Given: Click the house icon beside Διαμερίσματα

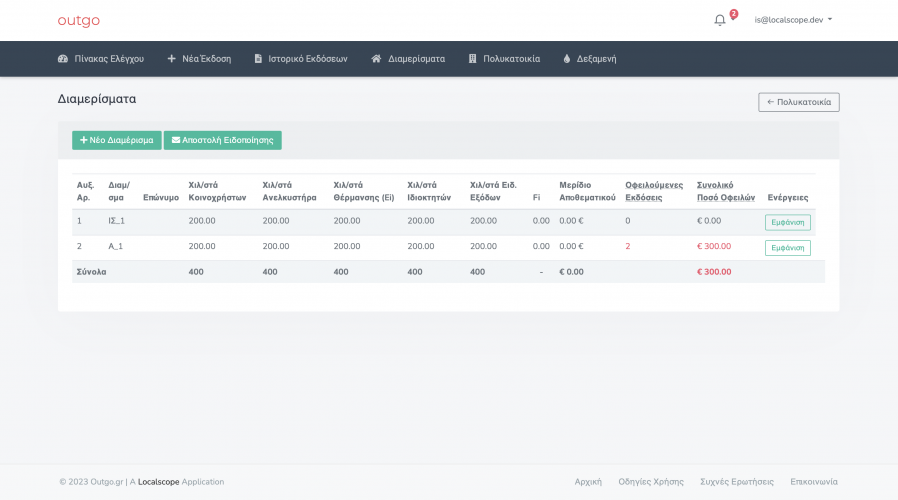Looking at the screenshot, I should click(376, 58).
